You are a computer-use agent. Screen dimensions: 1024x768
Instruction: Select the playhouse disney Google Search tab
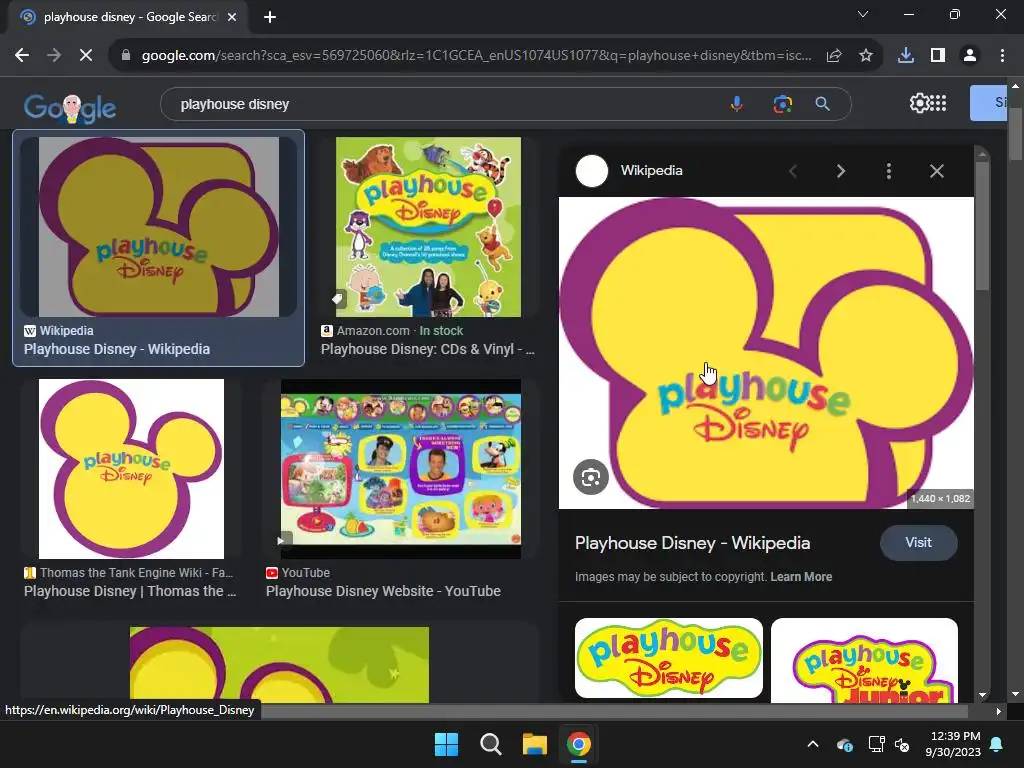pos(128,17)
